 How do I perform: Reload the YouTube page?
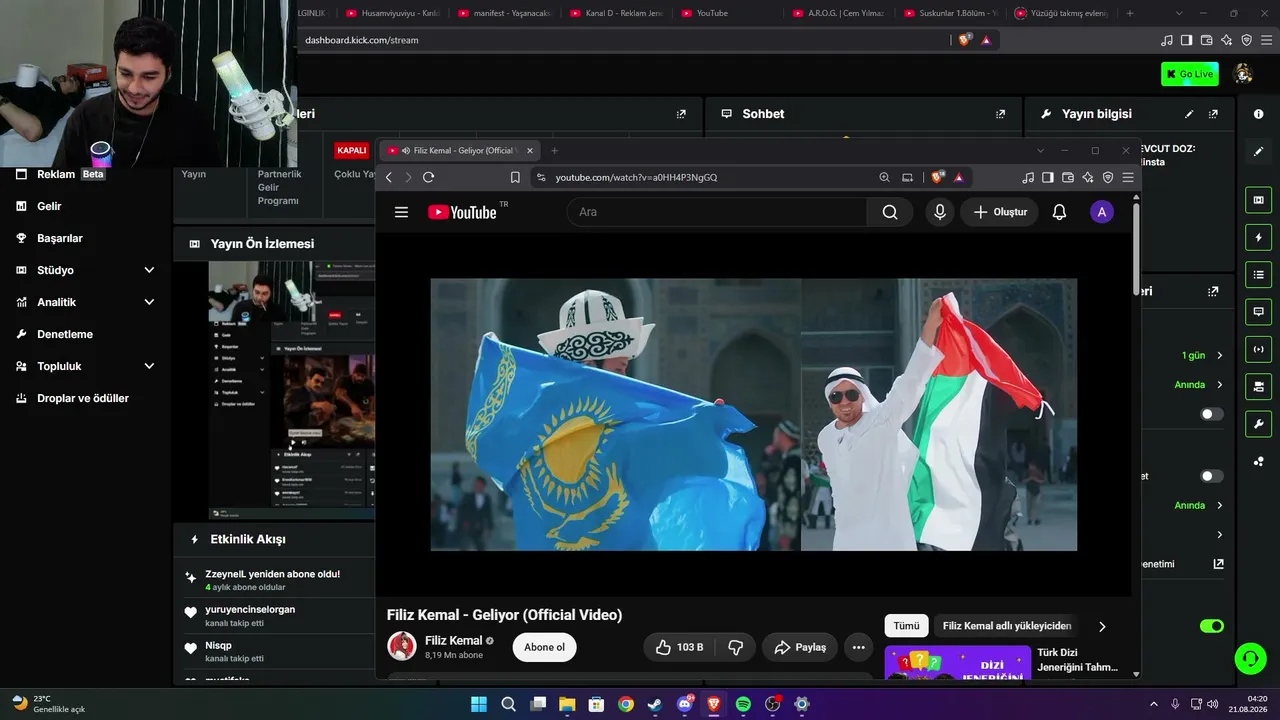(428, 177)
